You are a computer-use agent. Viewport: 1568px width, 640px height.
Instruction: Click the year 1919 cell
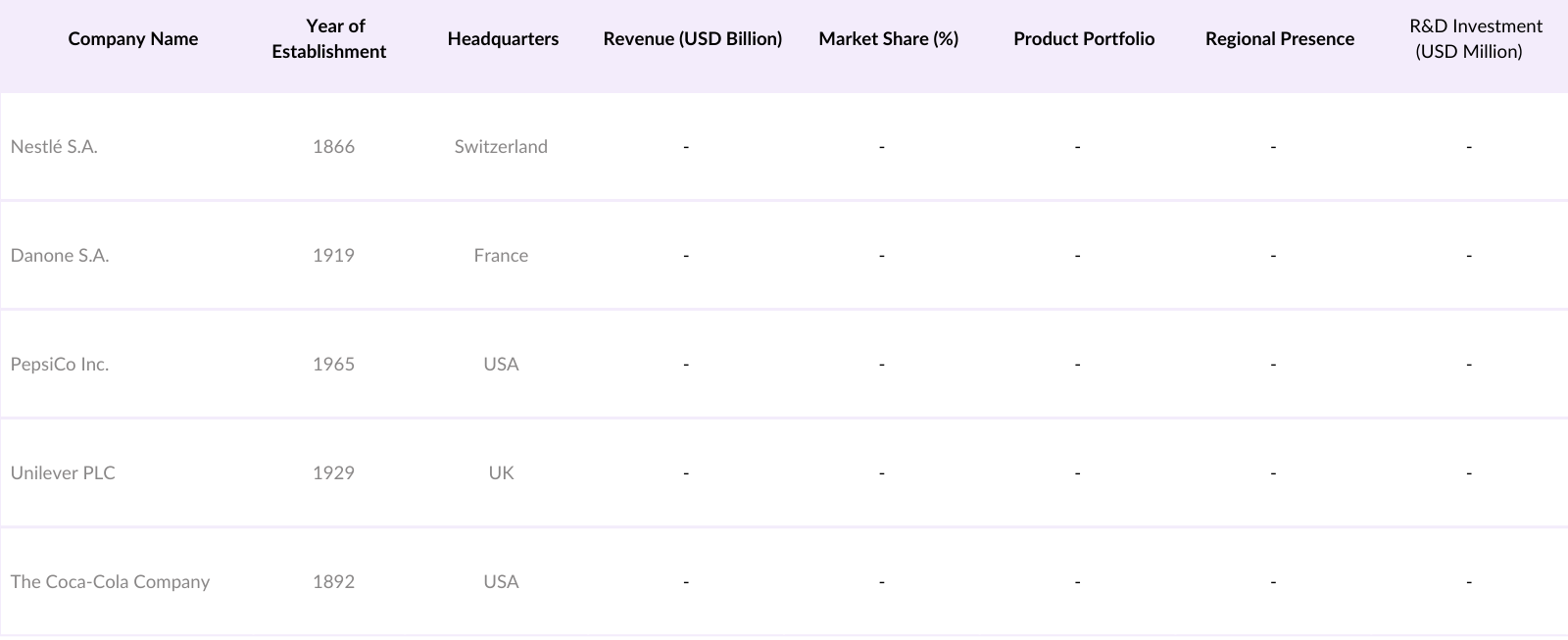(333, 256)
